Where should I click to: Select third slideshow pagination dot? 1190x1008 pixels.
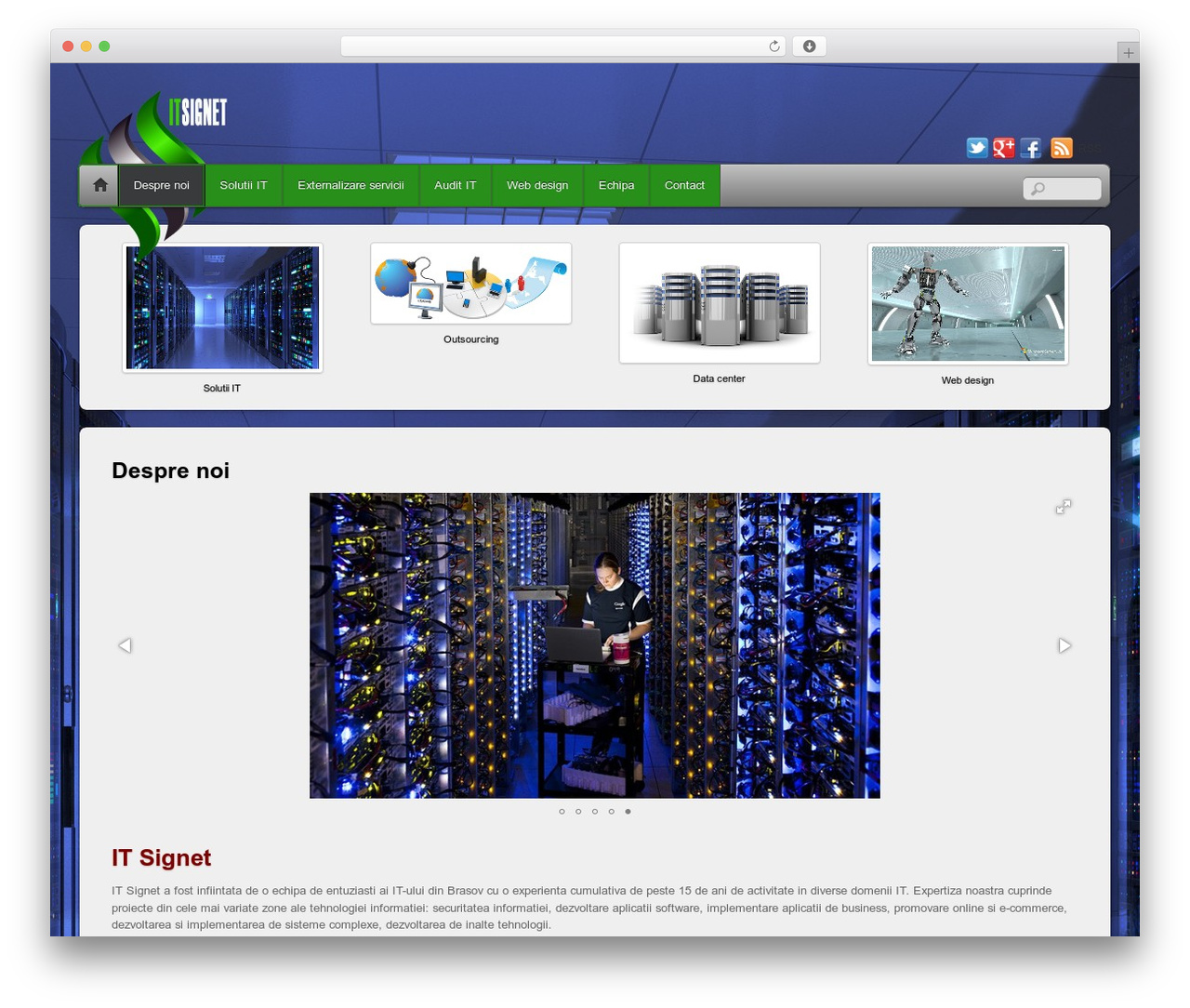tap(595, 812)
